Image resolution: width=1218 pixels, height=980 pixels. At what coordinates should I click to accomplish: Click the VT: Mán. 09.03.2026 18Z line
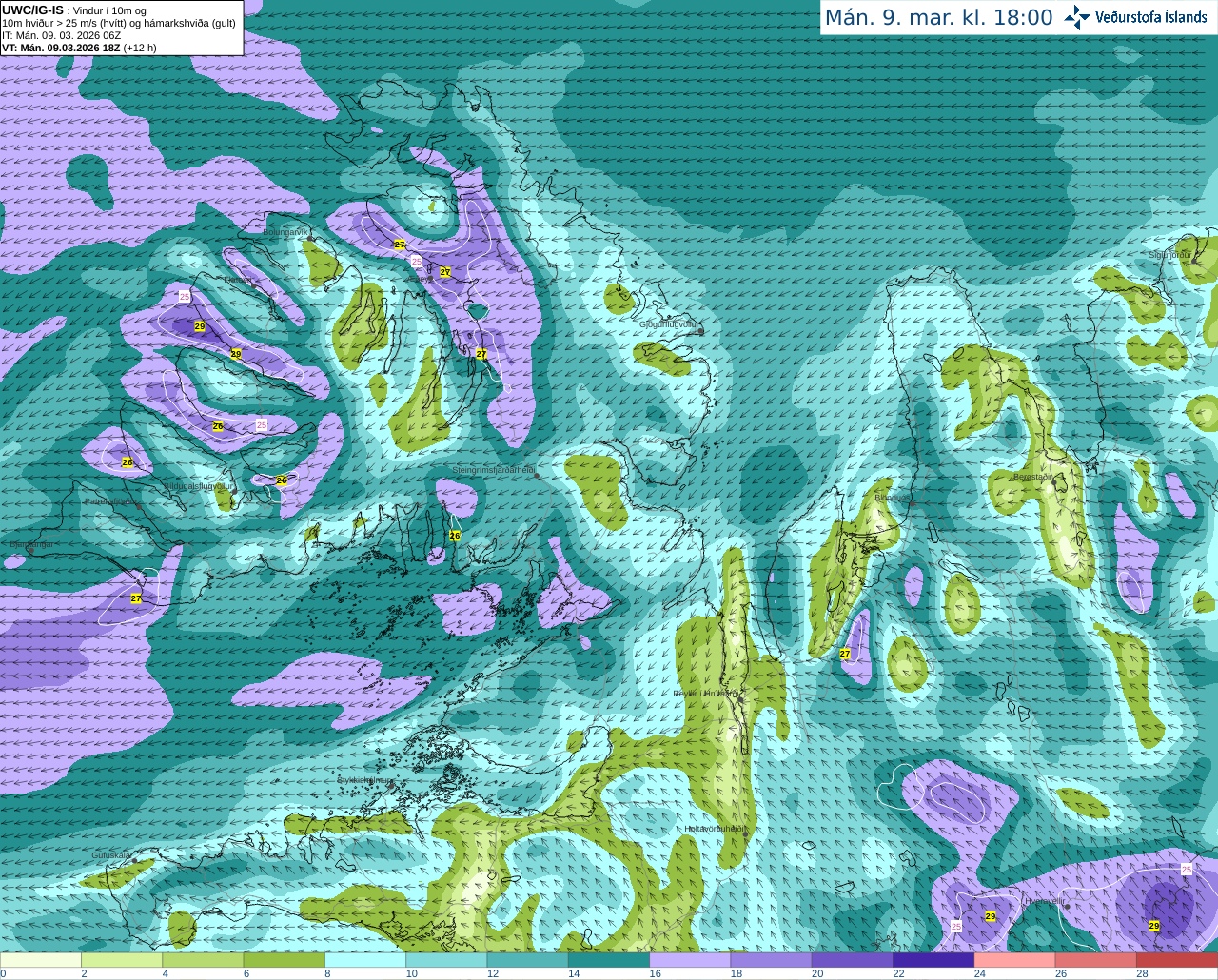click(x=61, y=48)
